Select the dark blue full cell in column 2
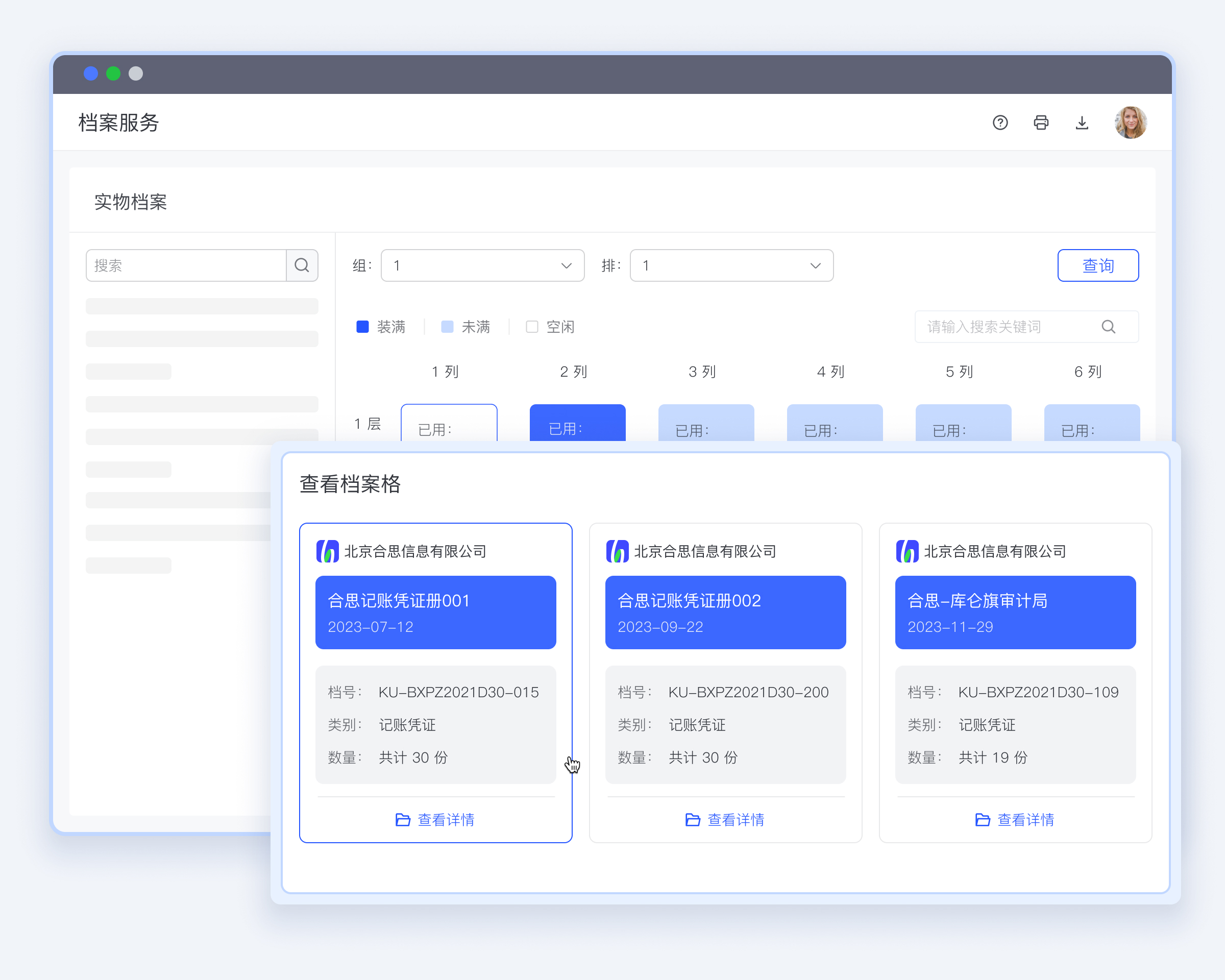The image size is (1225, 980). point(577,423)
